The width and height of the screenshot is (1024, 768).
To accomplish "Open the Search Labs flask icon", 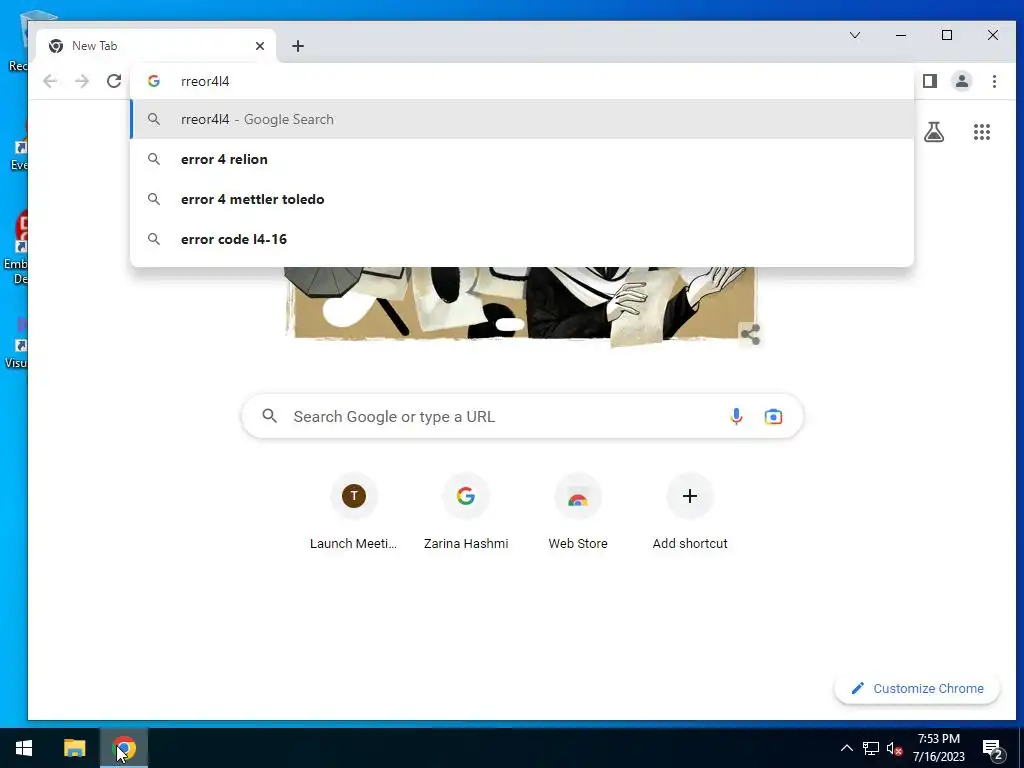I will (934, 132).
